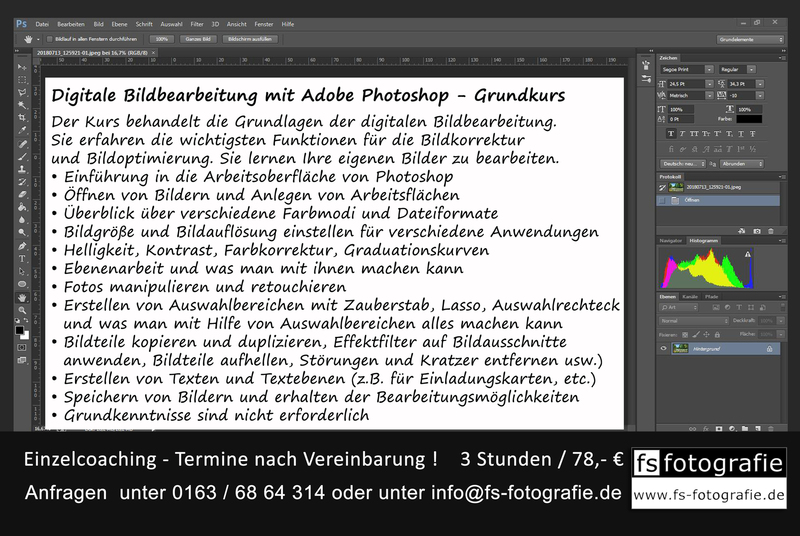
Task: Toggle the history source box beside Öffnen
Action: tap(663, 200)
